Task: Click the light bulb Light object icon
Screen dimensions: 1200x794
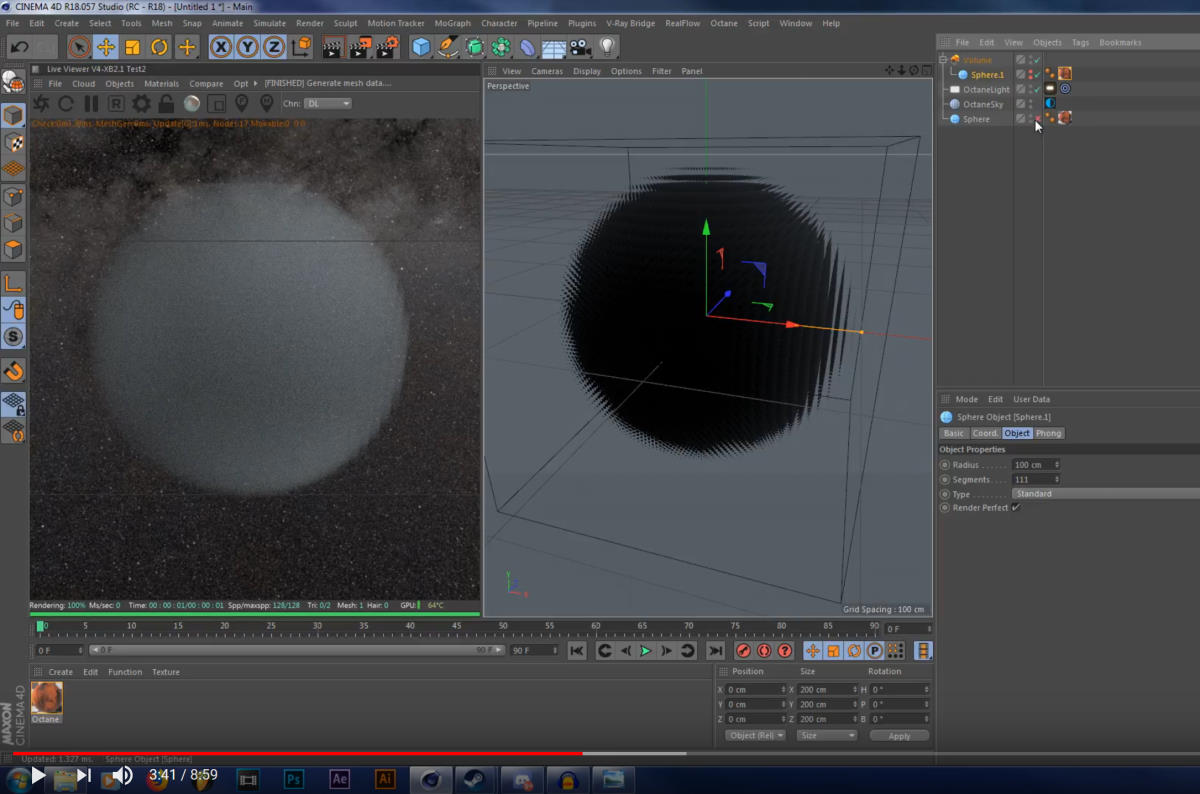Action: [x=606, y=47]
